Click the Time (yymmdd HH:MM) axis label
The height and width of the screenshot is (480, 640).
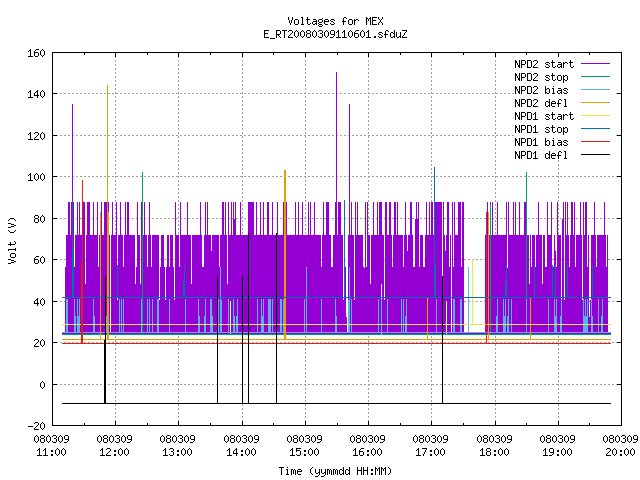click(335, 471)
